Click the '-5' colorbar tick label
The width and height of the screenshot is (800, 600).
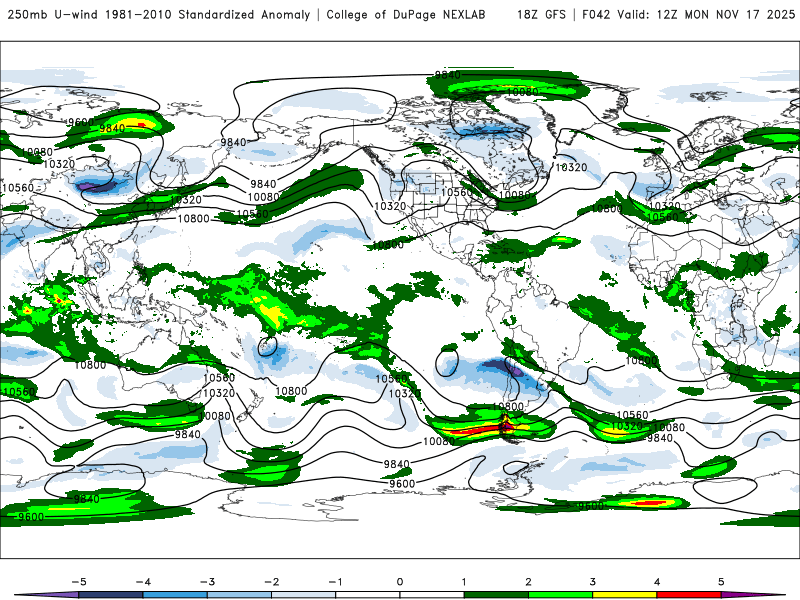79,582
